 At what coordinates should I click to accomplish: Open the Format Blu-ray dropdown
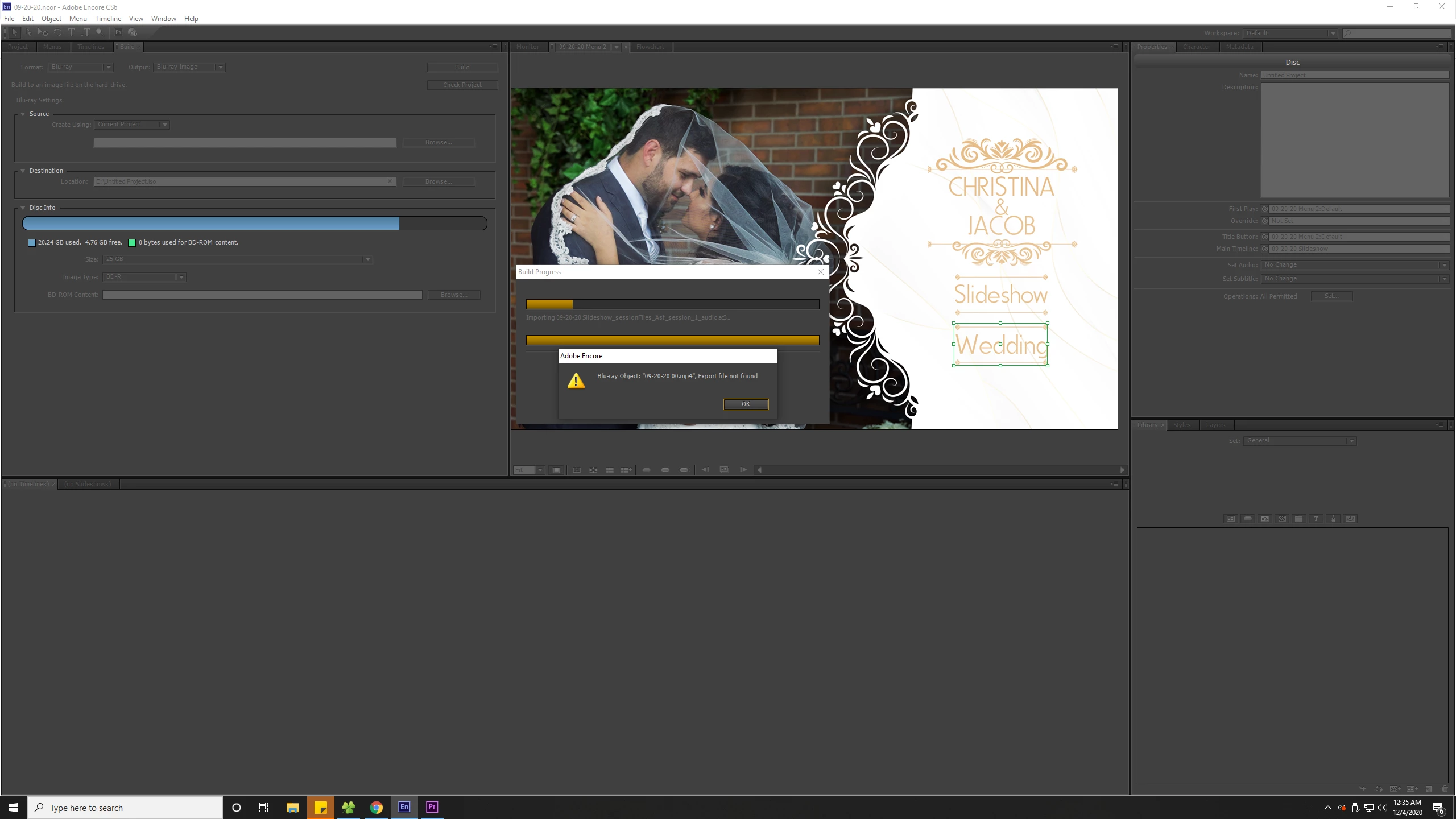point(81,67)
